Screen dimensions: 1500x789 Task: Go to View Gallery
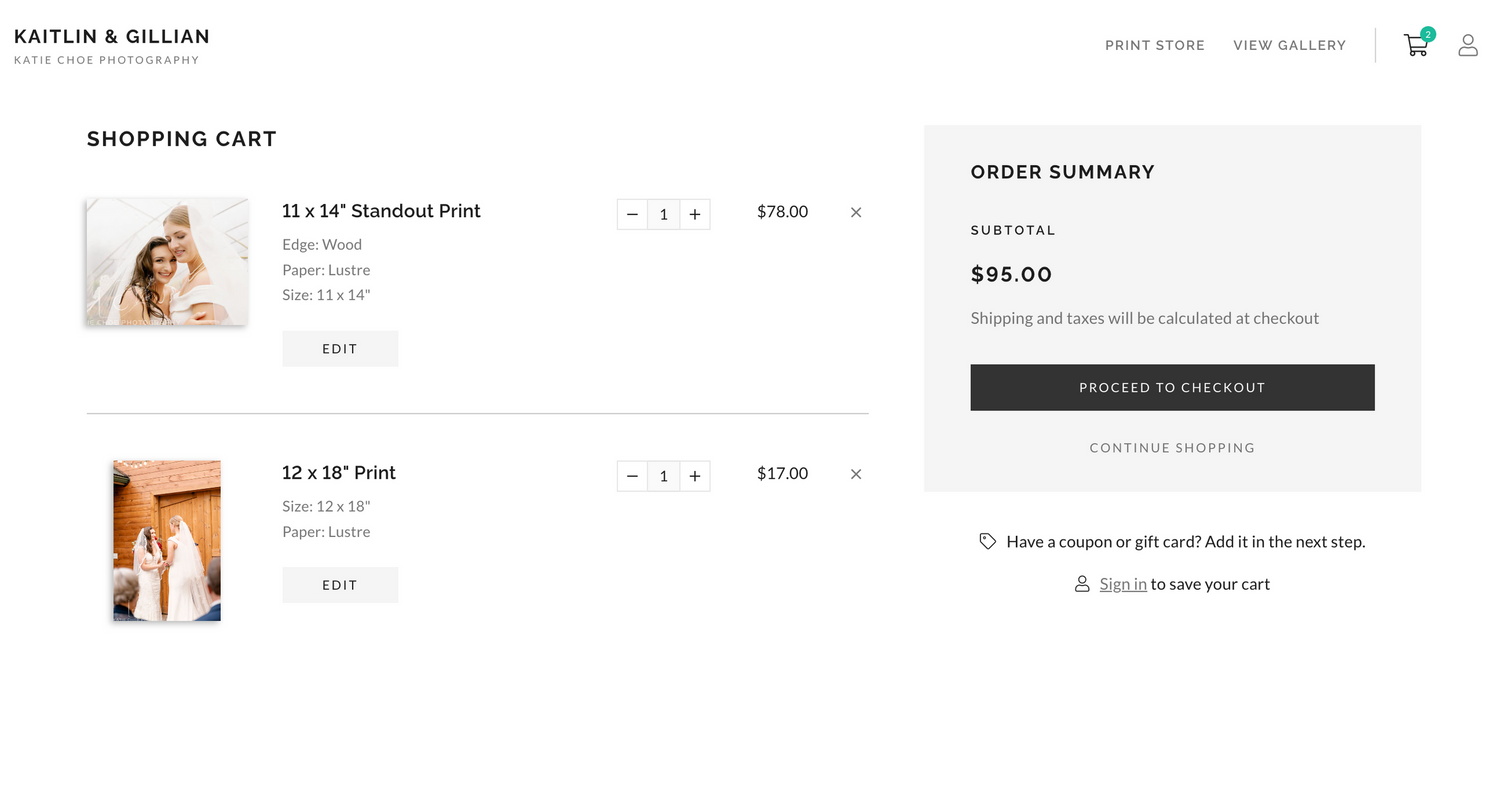tap(1290, 45)
